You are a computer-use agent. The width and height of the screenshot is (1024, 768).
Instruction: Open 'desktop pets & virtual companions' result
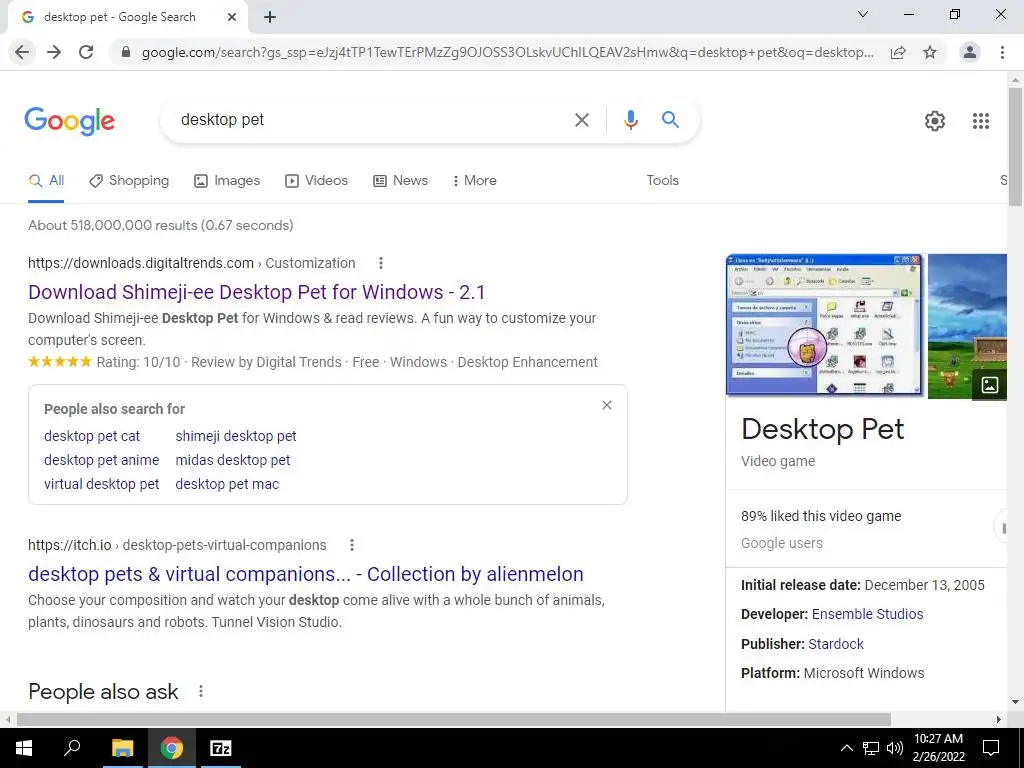tap(306, 574)
